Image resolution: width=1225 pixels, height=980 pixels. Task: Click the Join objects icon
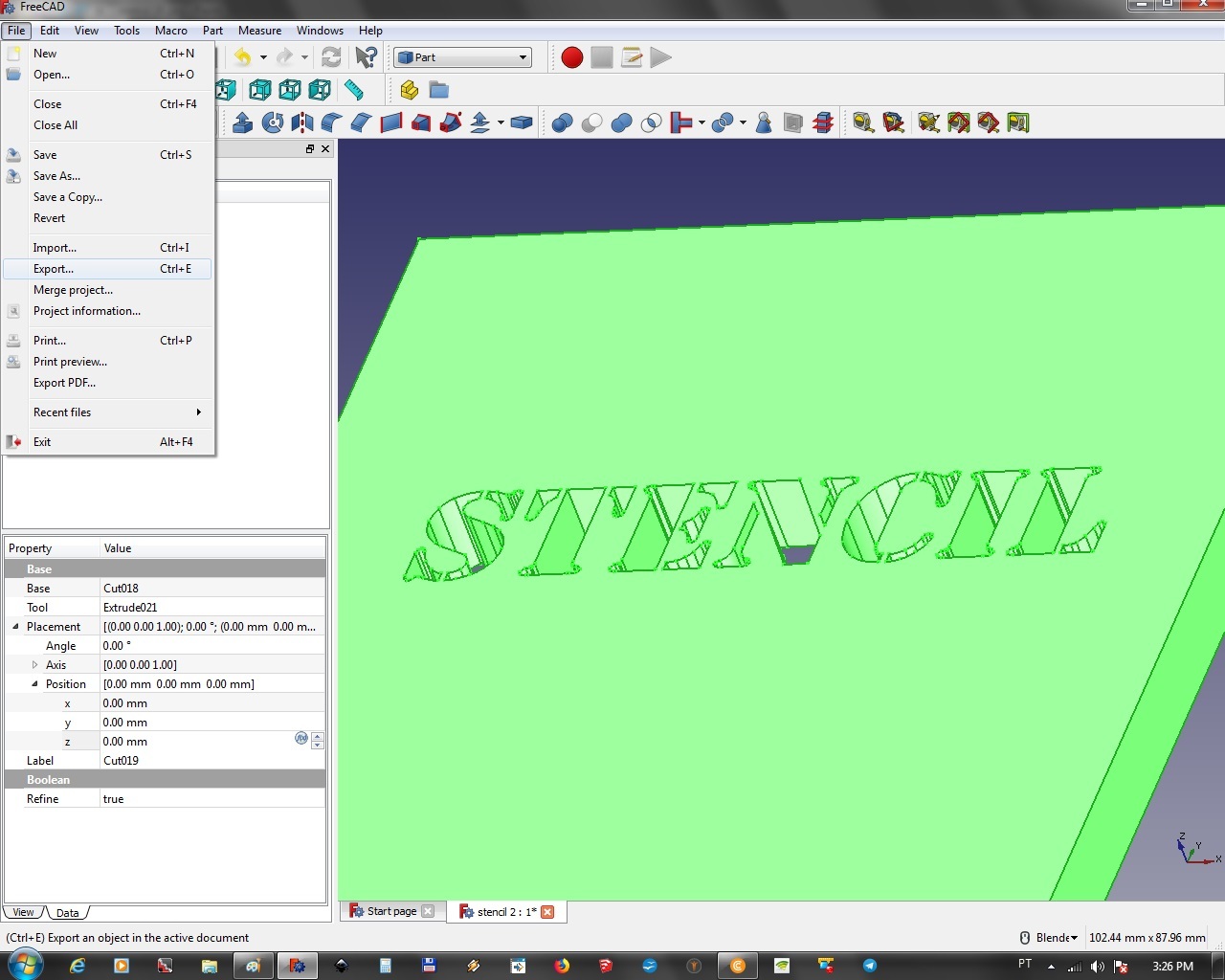point(681,122)
